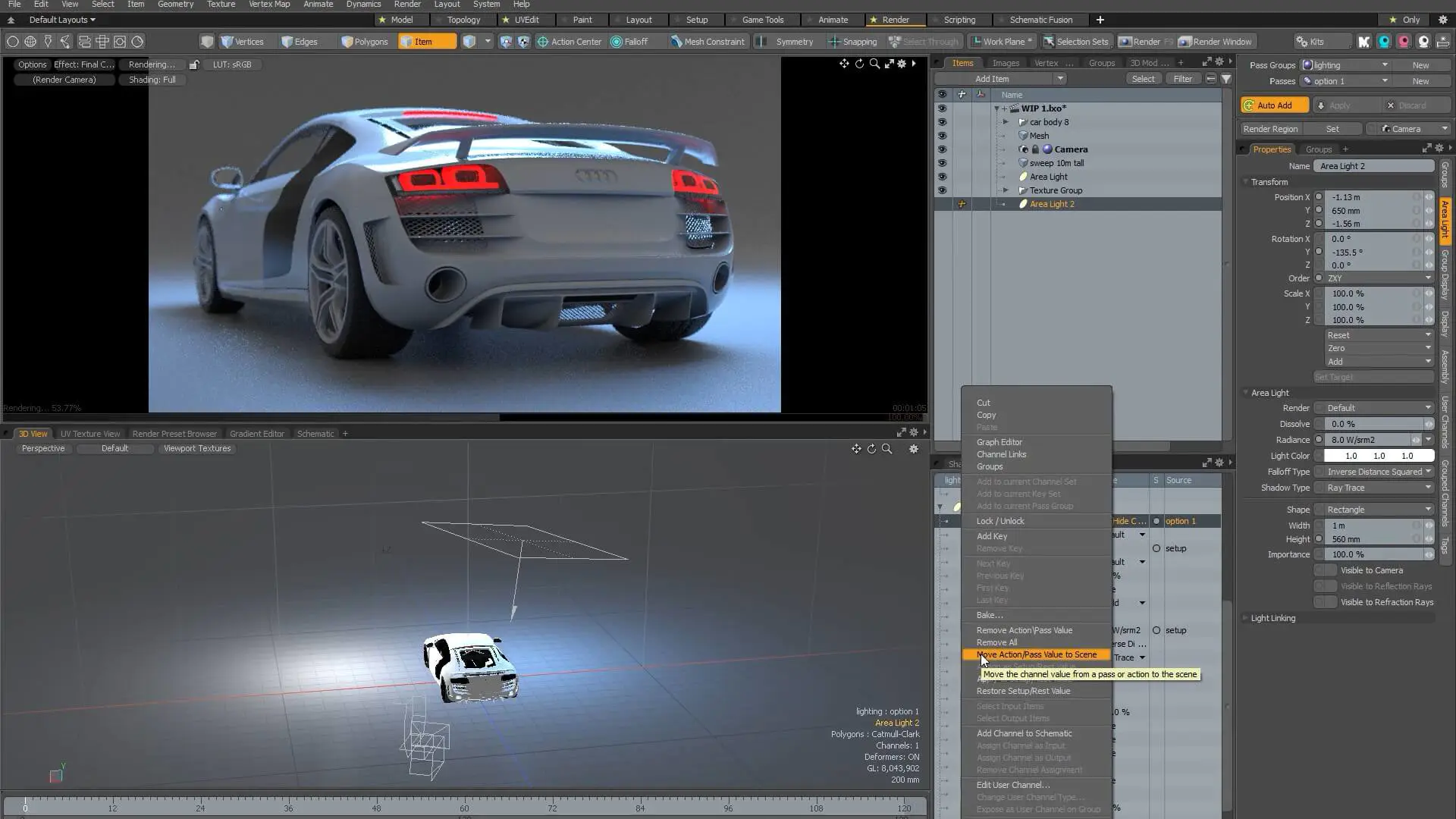1456x819 pixels.
Task: Open Action Center options
Action: point(570,42)
